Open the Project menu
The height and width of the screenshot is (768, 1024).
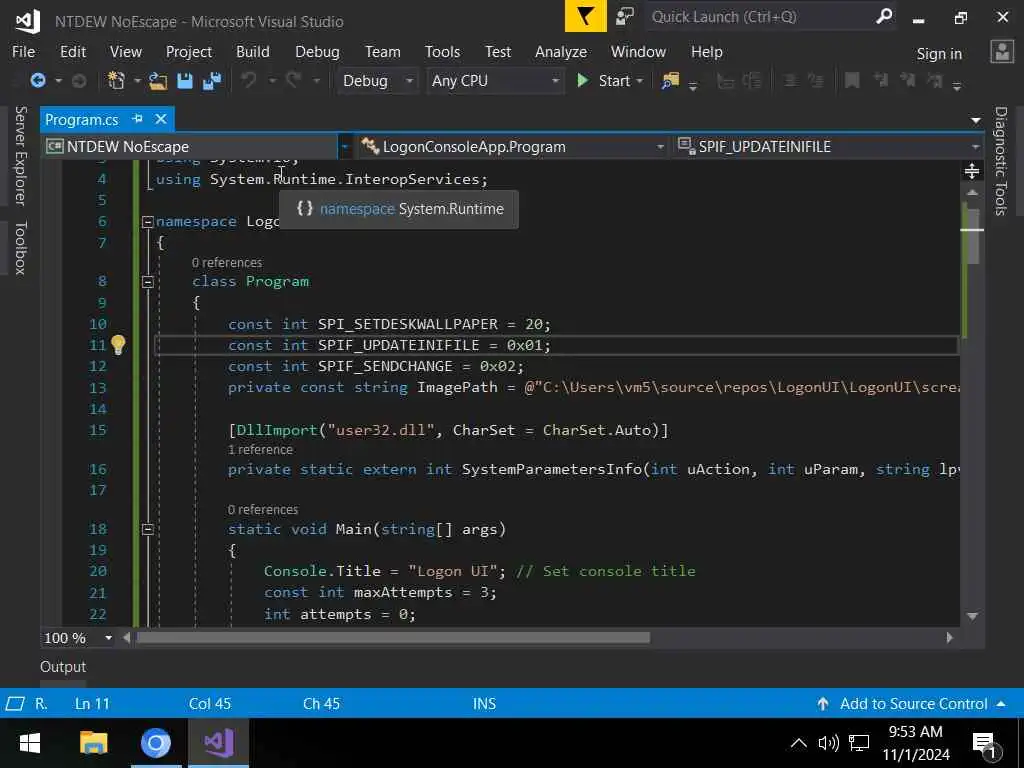tap(189, 52)
